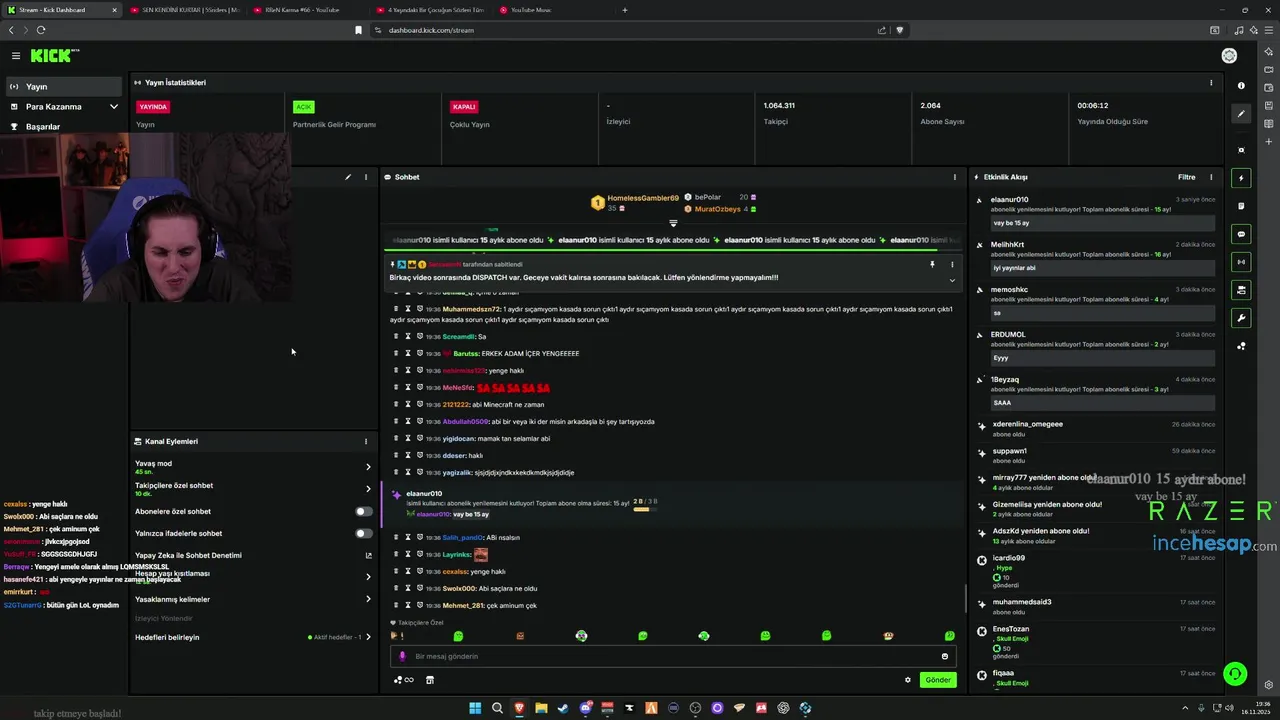The width and height of the screenshot is (1280, 720).
Task: Unpin the pinned chat message
Action: click(932, 264)
